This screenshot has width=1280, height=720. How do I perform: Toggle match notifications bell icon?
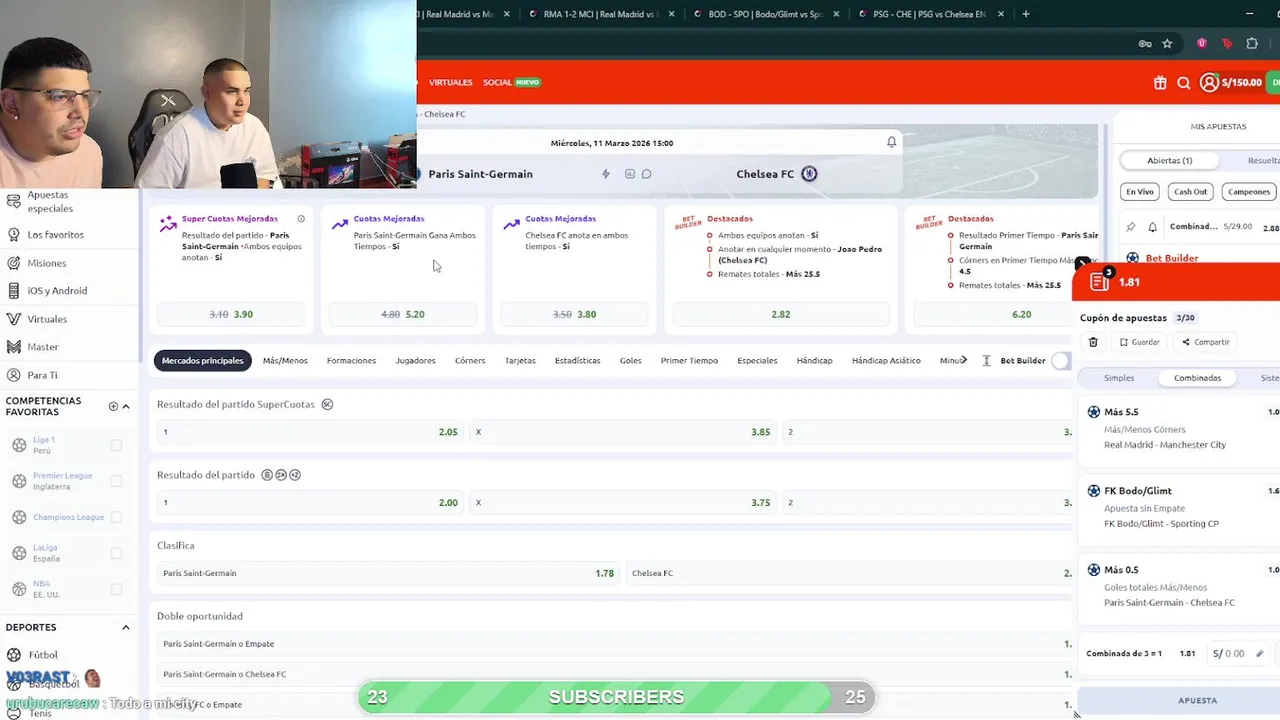coord(891,142)
